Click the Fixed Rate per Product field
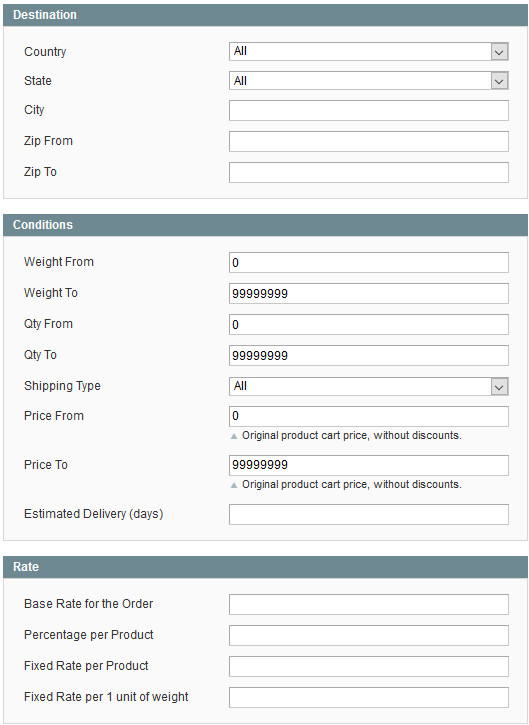Screen dimensions: 529x725 369,666
